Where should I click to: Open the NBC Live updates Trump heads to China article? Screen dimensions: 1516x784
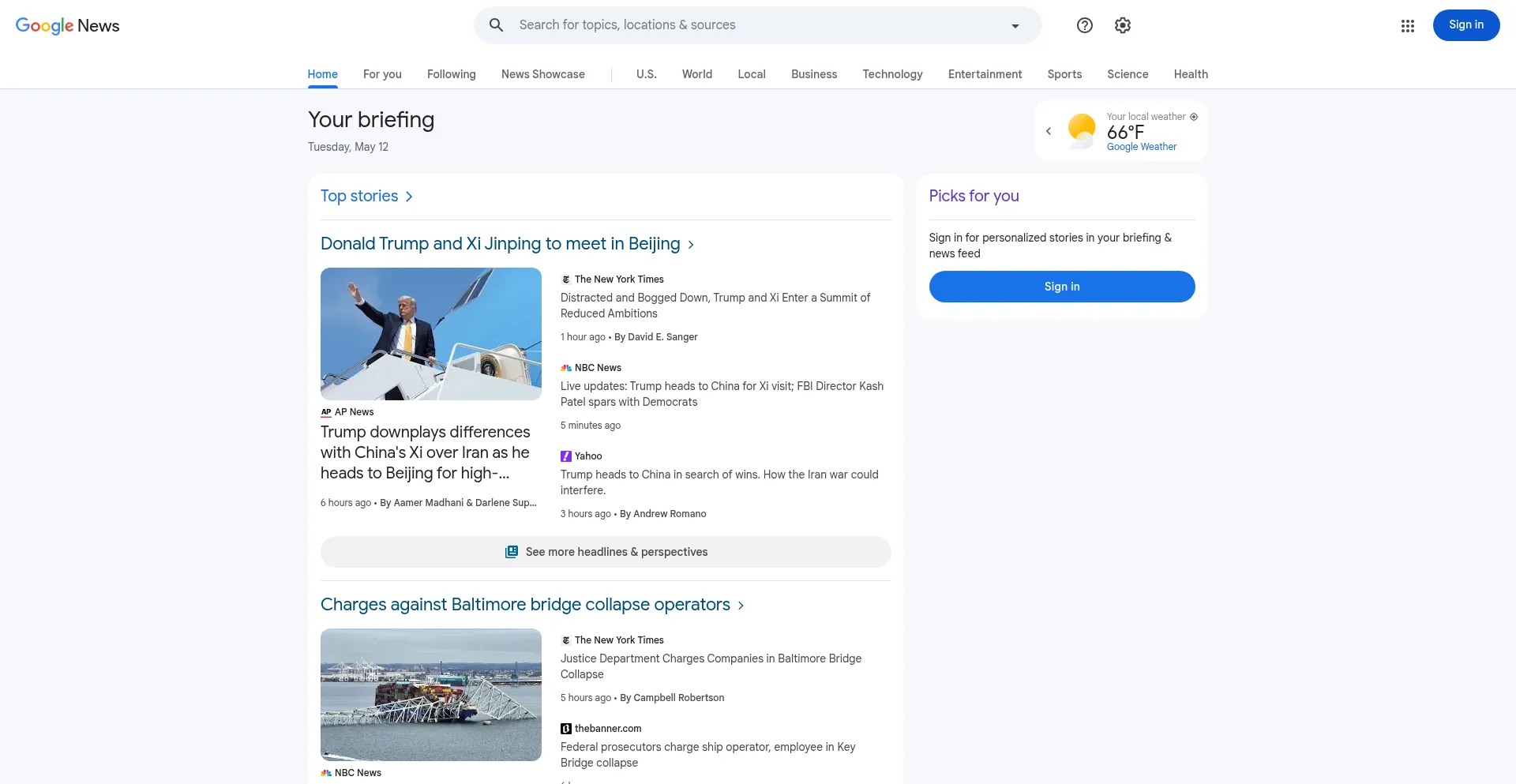(x=722, y=394)
